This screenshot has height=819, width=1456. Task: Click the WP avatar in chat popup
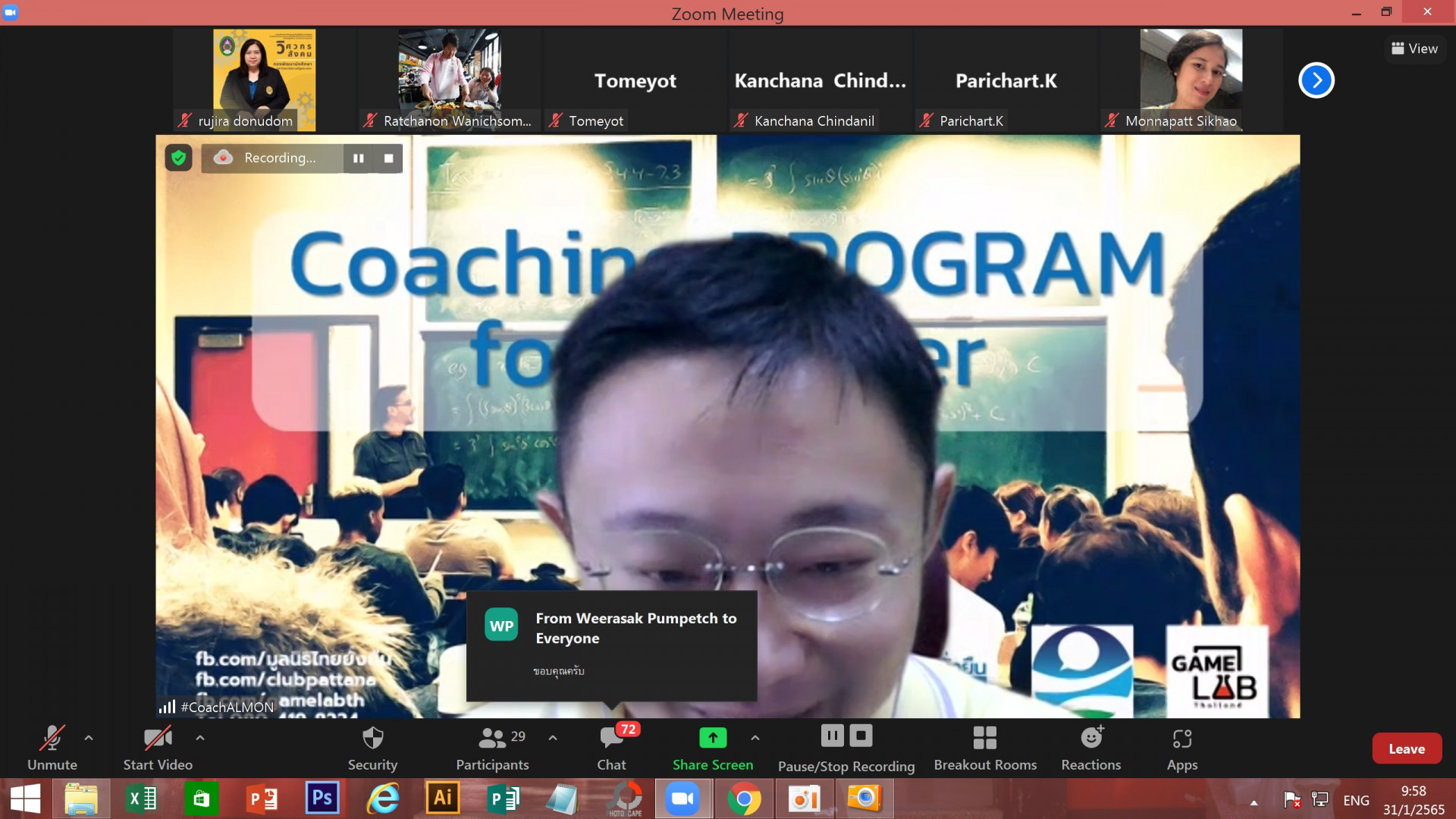(501, 625)
